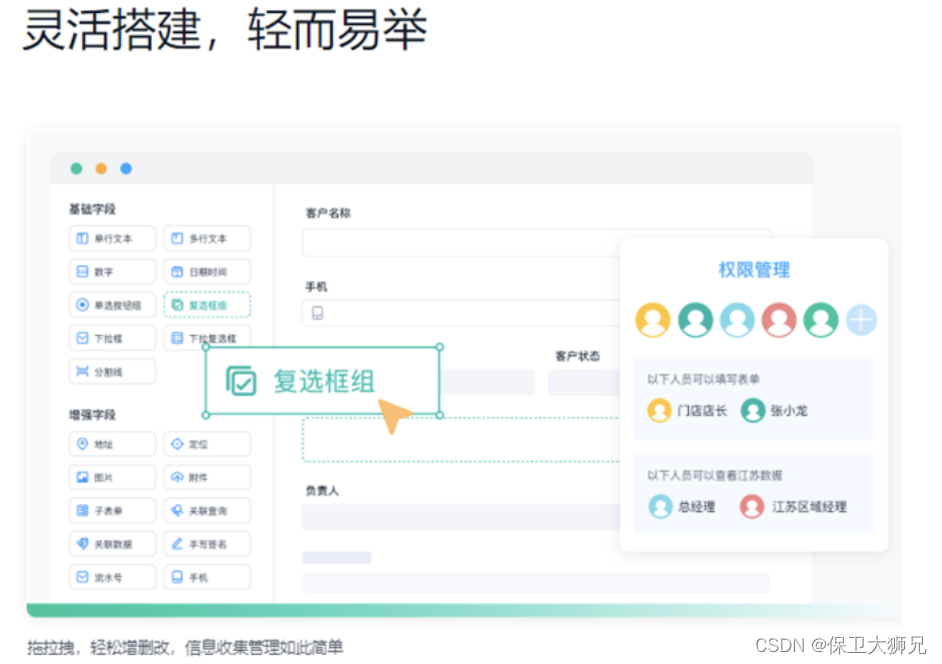Image resolution: width=942 pixels, height=664 pixels.
Task: Add a member with the plus avatar button
Action: click(x=861, y=320)
